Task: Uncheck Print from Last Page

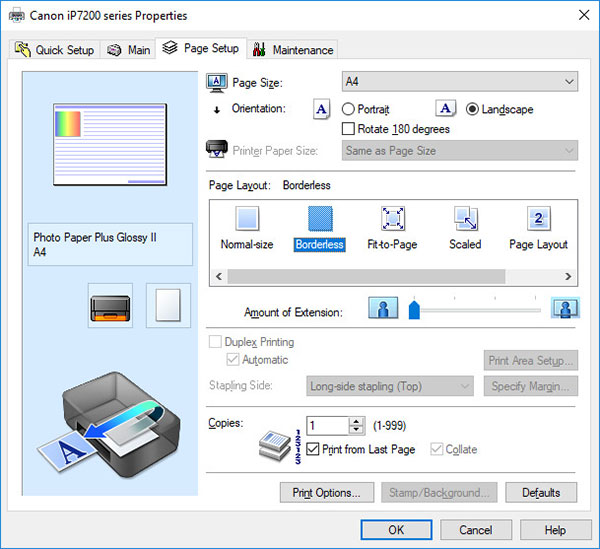Action: coord(313,449)
